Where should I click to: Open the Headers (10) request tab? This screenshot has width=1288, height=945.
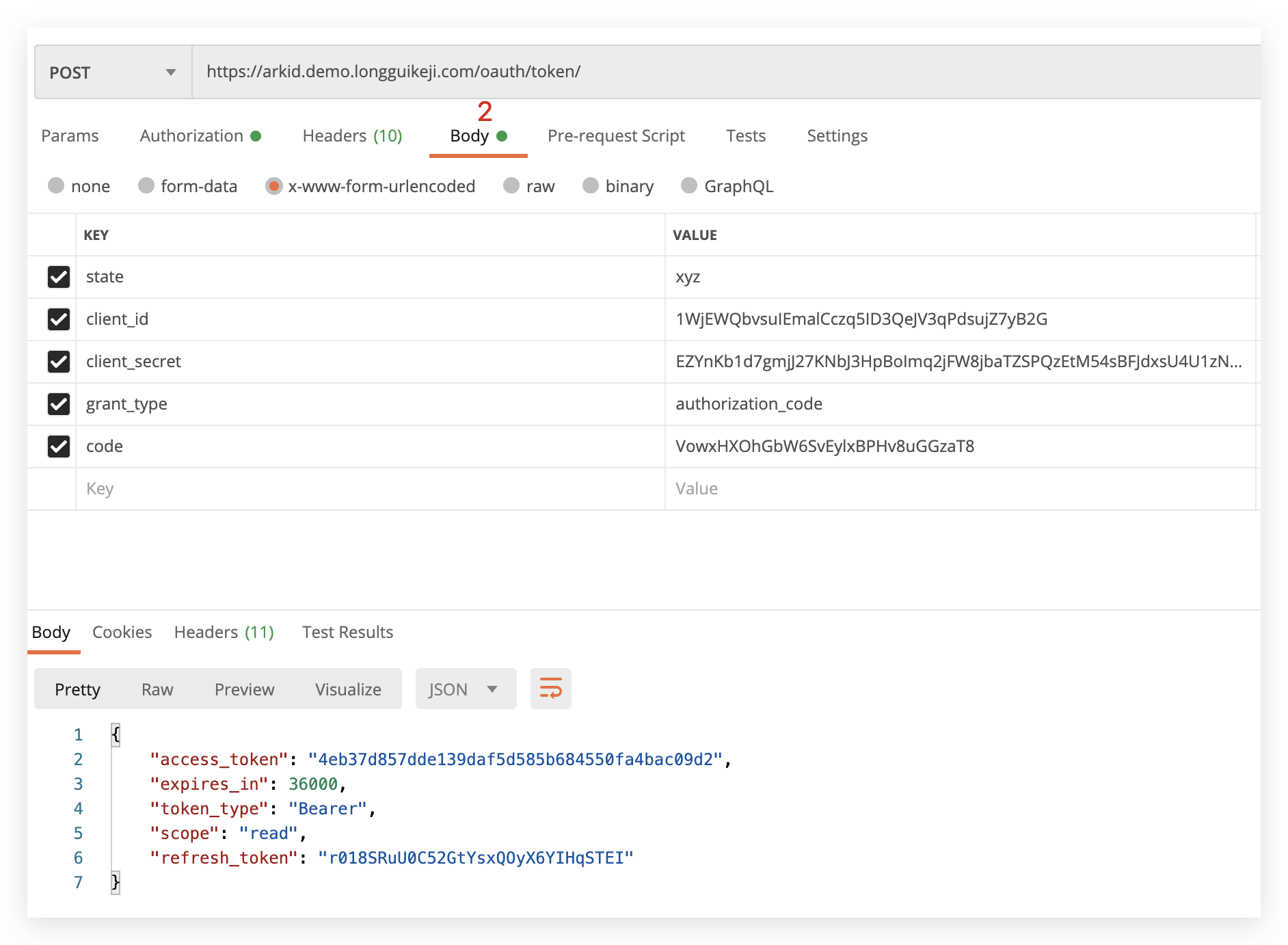(352, 136)
